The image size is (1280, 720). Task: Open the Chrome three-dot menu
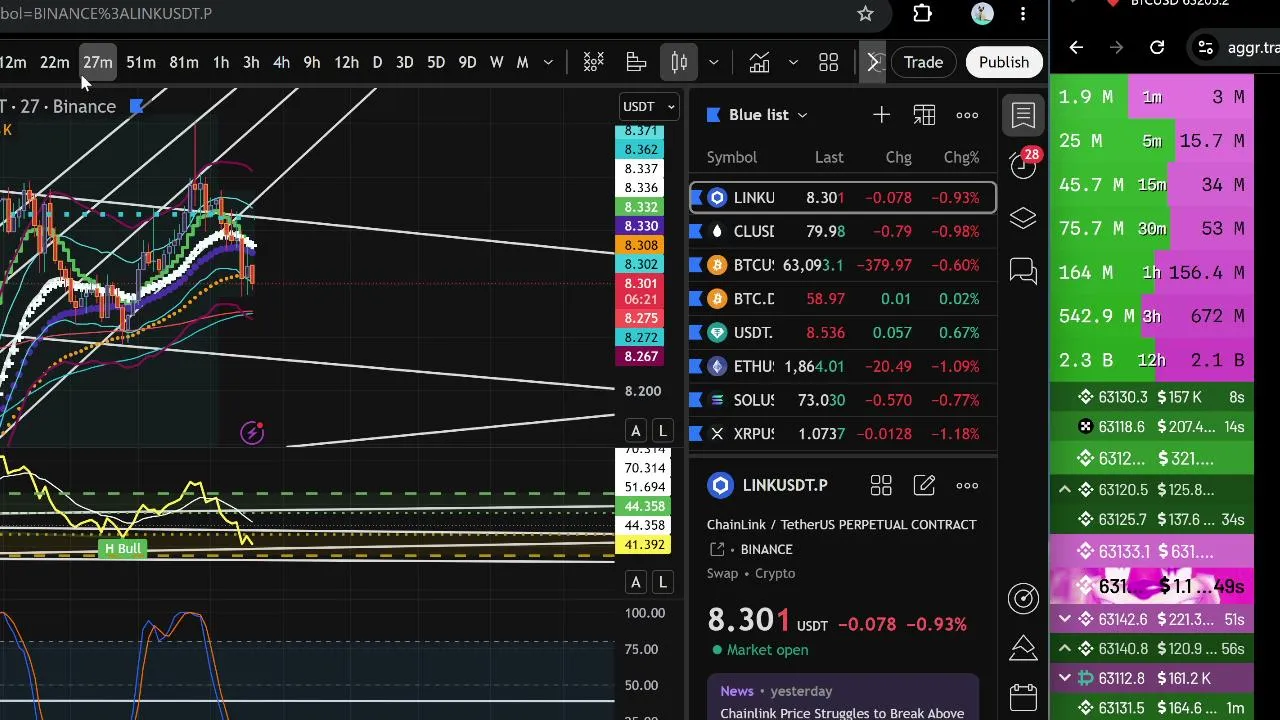coord(1022,14)
